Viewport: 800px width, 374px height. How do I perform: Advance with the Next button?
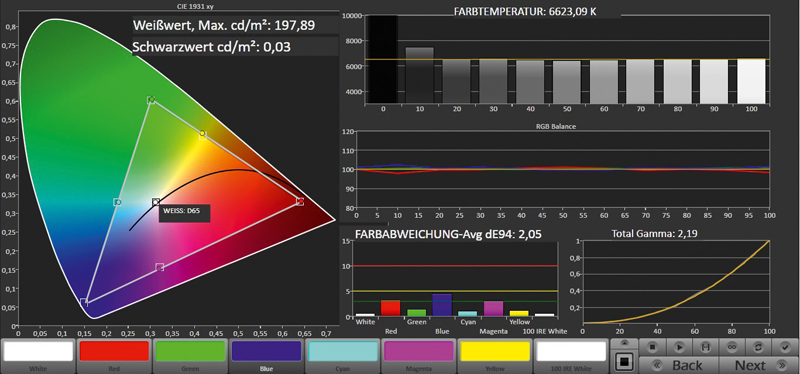click(759, 365)
